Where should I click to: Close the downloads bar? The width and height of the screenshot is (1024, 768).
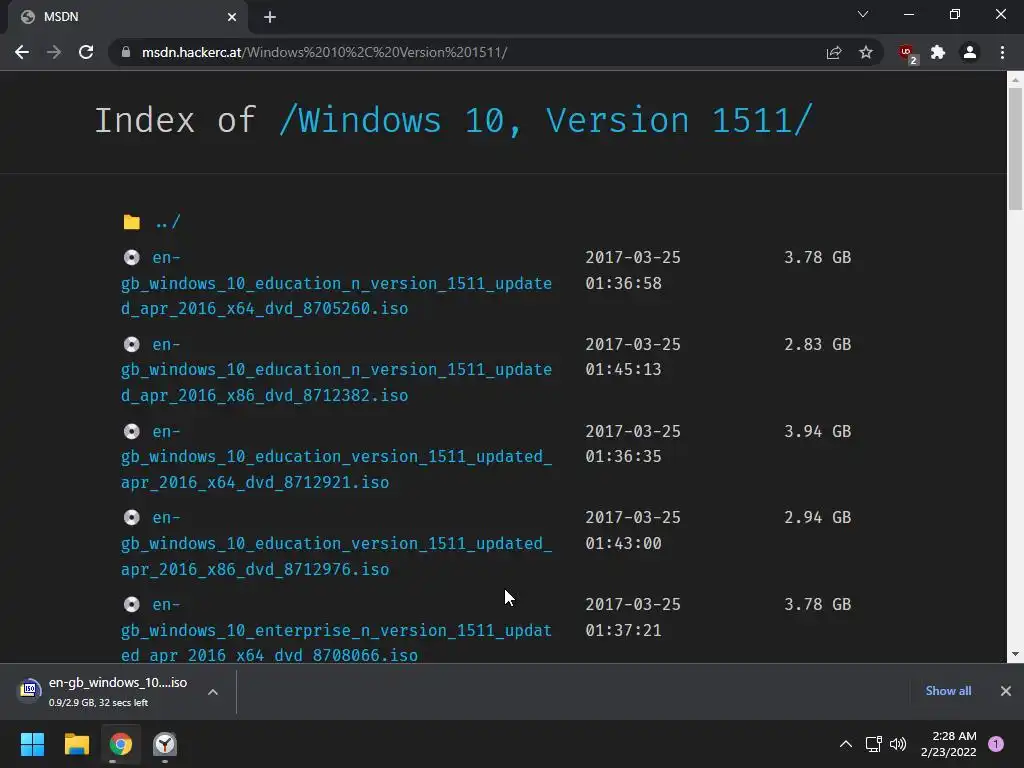coord(1006,690)
